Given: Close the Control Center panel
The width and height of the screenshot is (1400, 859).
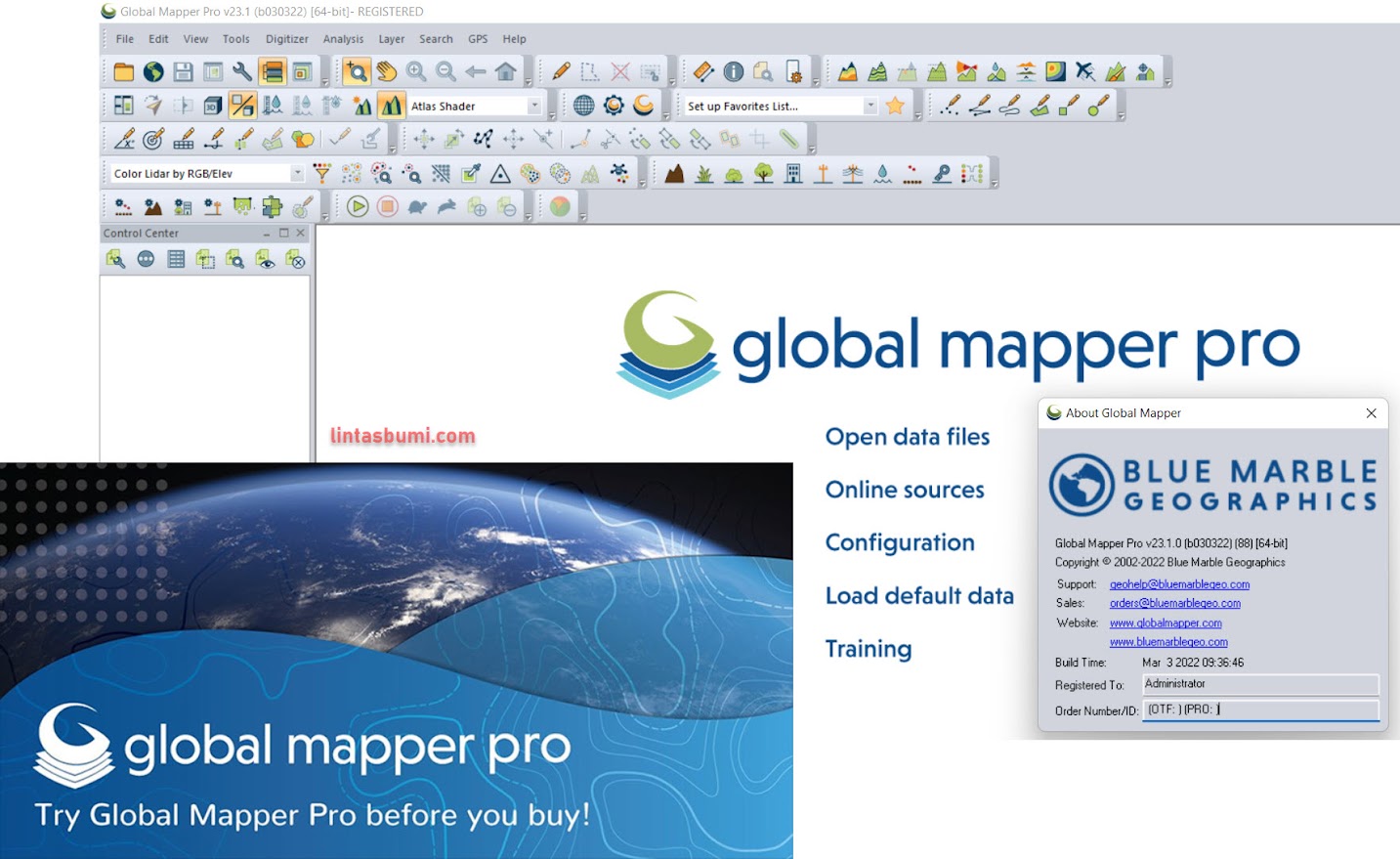Looking at the screenshot, I should pos(301,233).
